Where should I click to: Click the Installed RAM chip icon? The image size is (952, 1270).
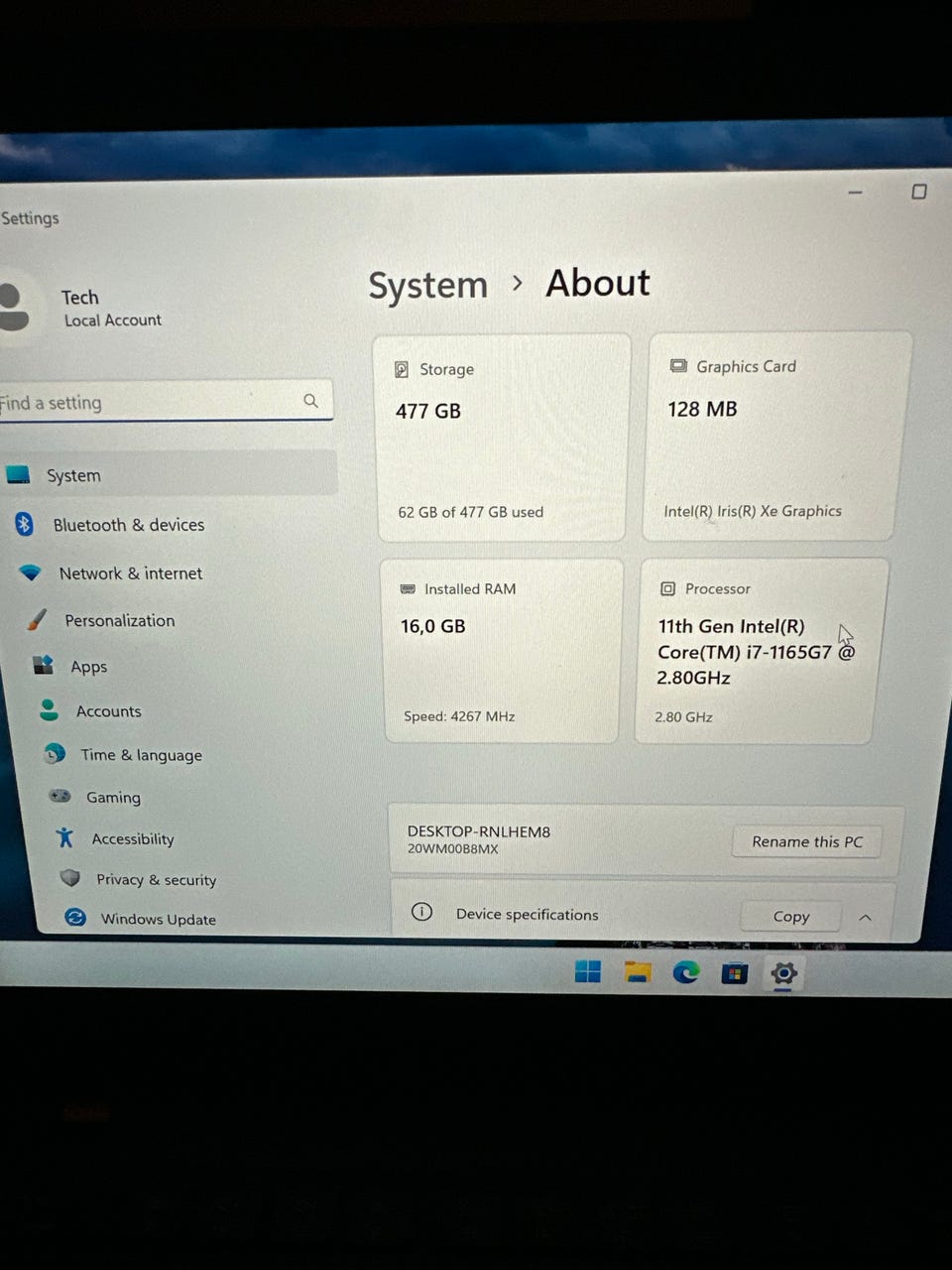click(408, 588)
